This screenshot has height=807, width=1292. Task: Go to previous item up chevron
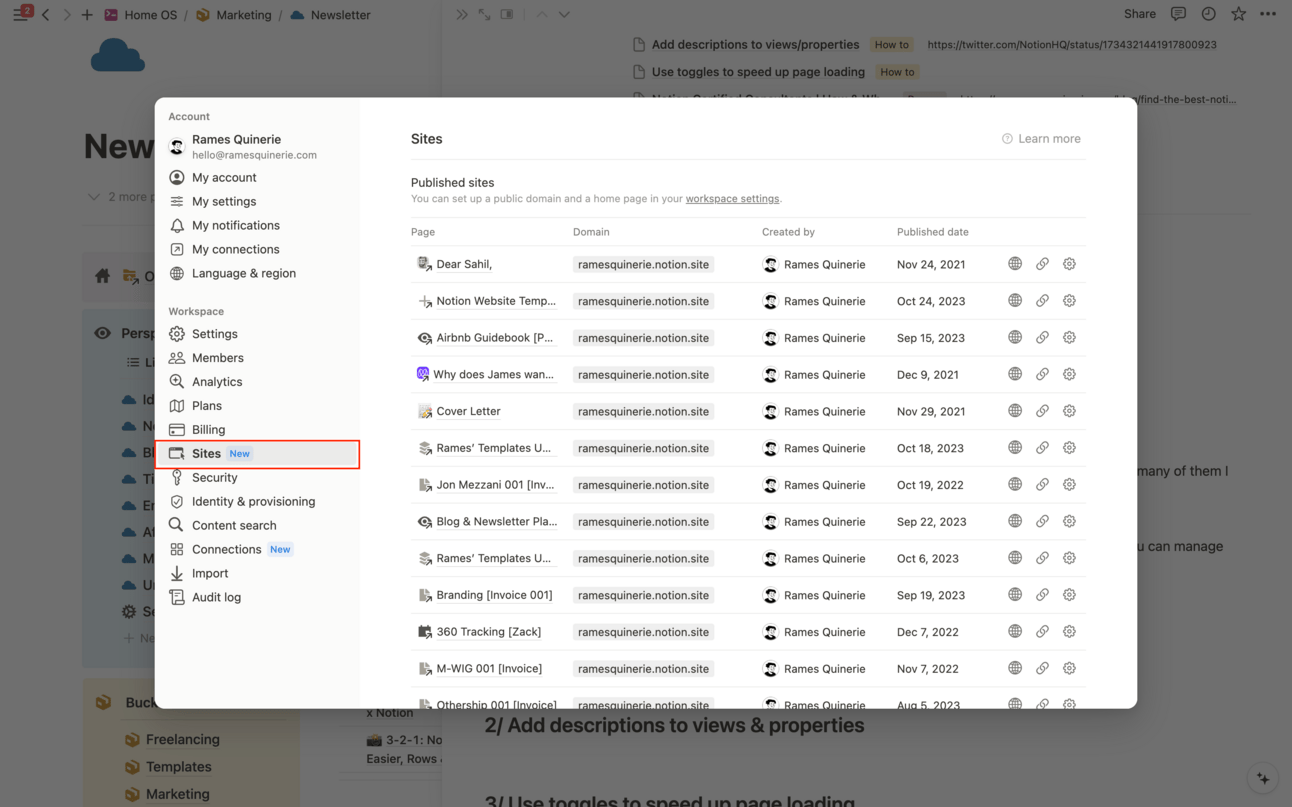542,15
